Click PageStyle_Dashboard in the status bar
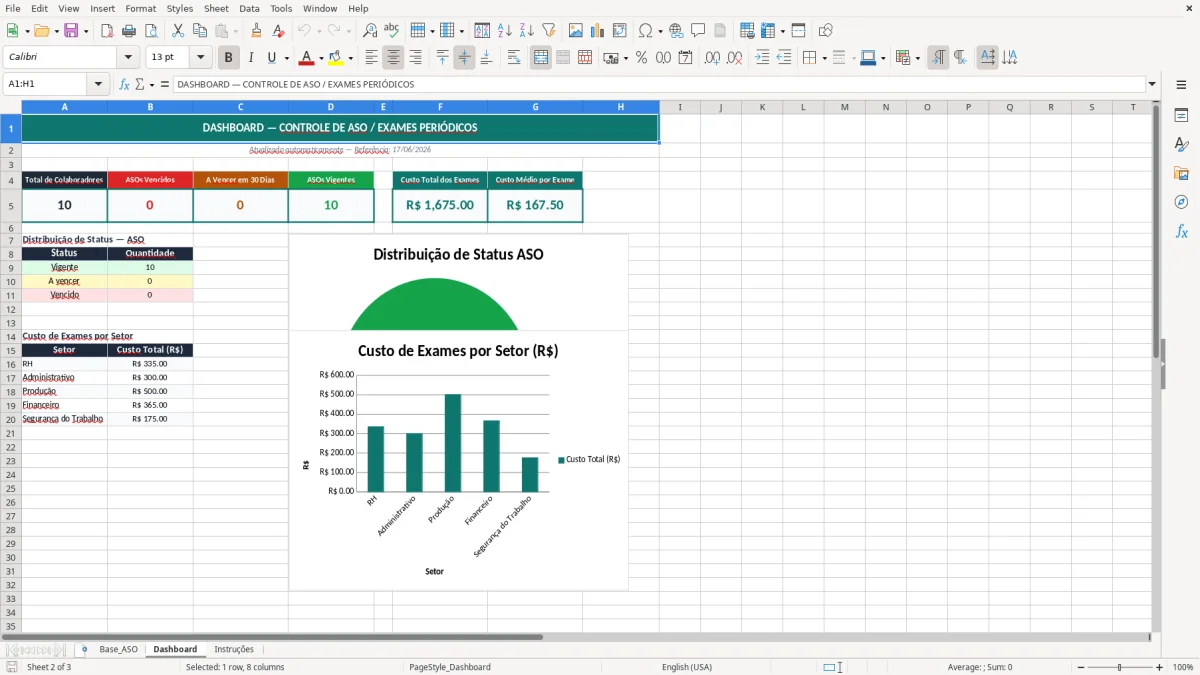This screenshot has width=1200, height=675. [x=450, y=667]
